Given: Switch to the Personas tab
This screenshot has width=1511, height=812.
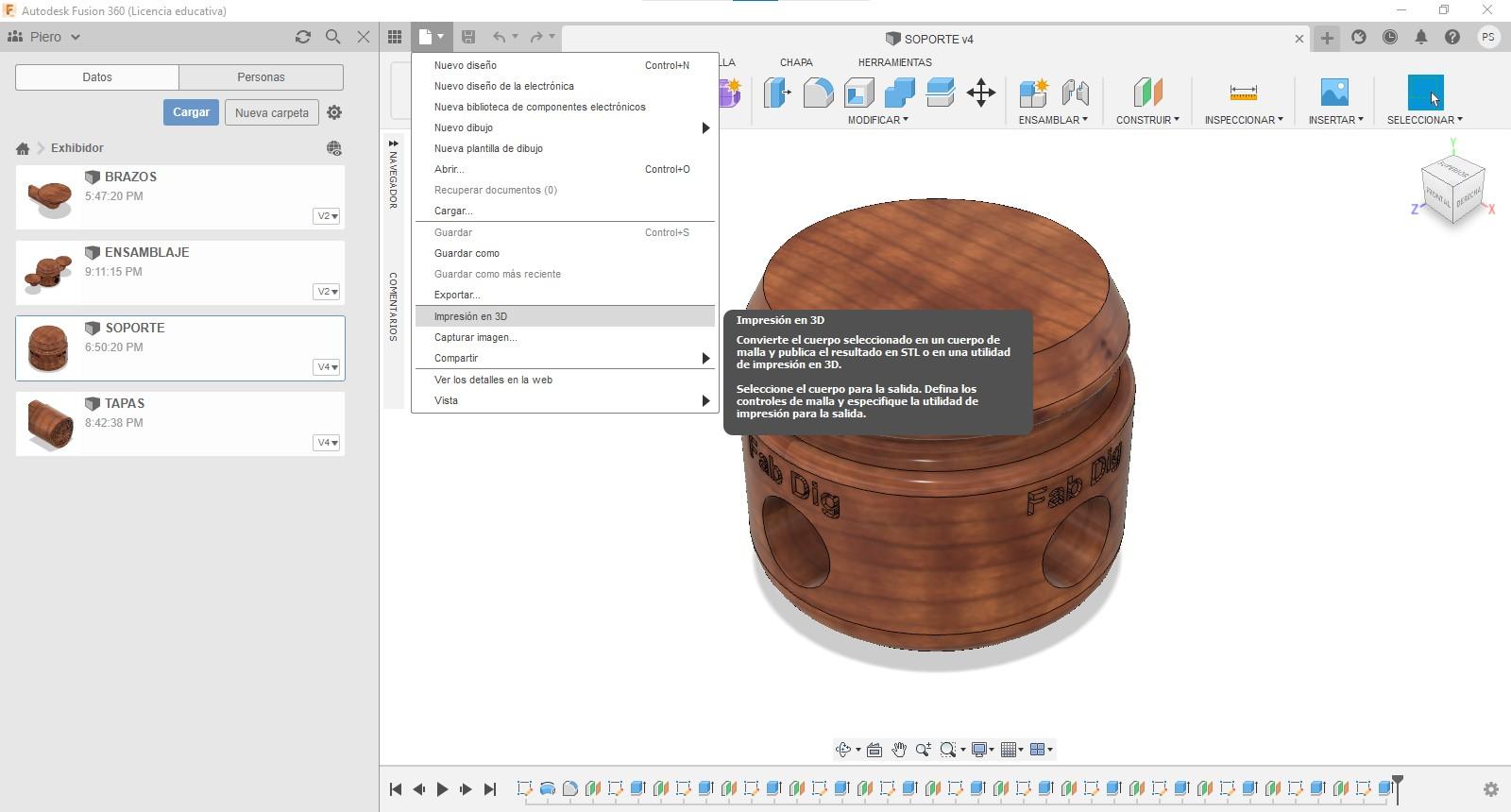Looking at the screenshot, I should [x=261, y=77].
